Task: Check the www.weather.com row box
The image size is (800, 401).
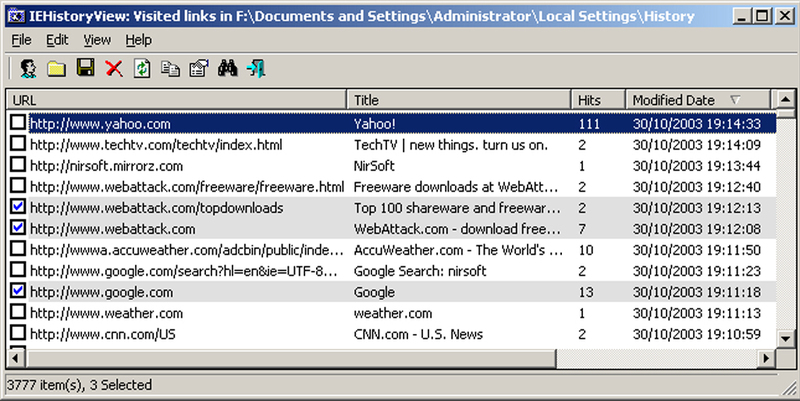Action: 18,312
